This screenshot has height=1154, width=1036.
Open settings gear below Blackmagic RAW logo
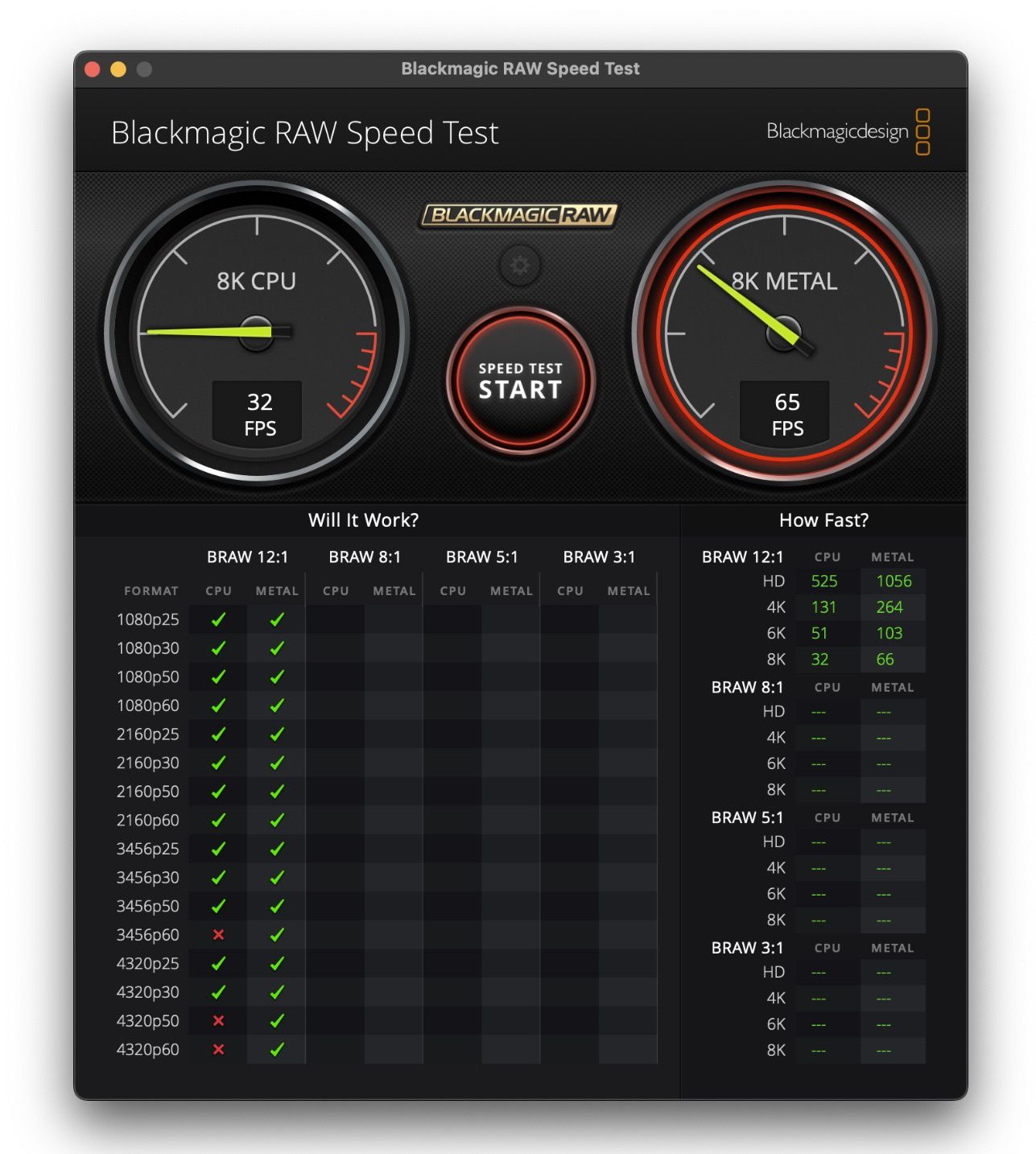pyautogui.click(x=520, y=265)
